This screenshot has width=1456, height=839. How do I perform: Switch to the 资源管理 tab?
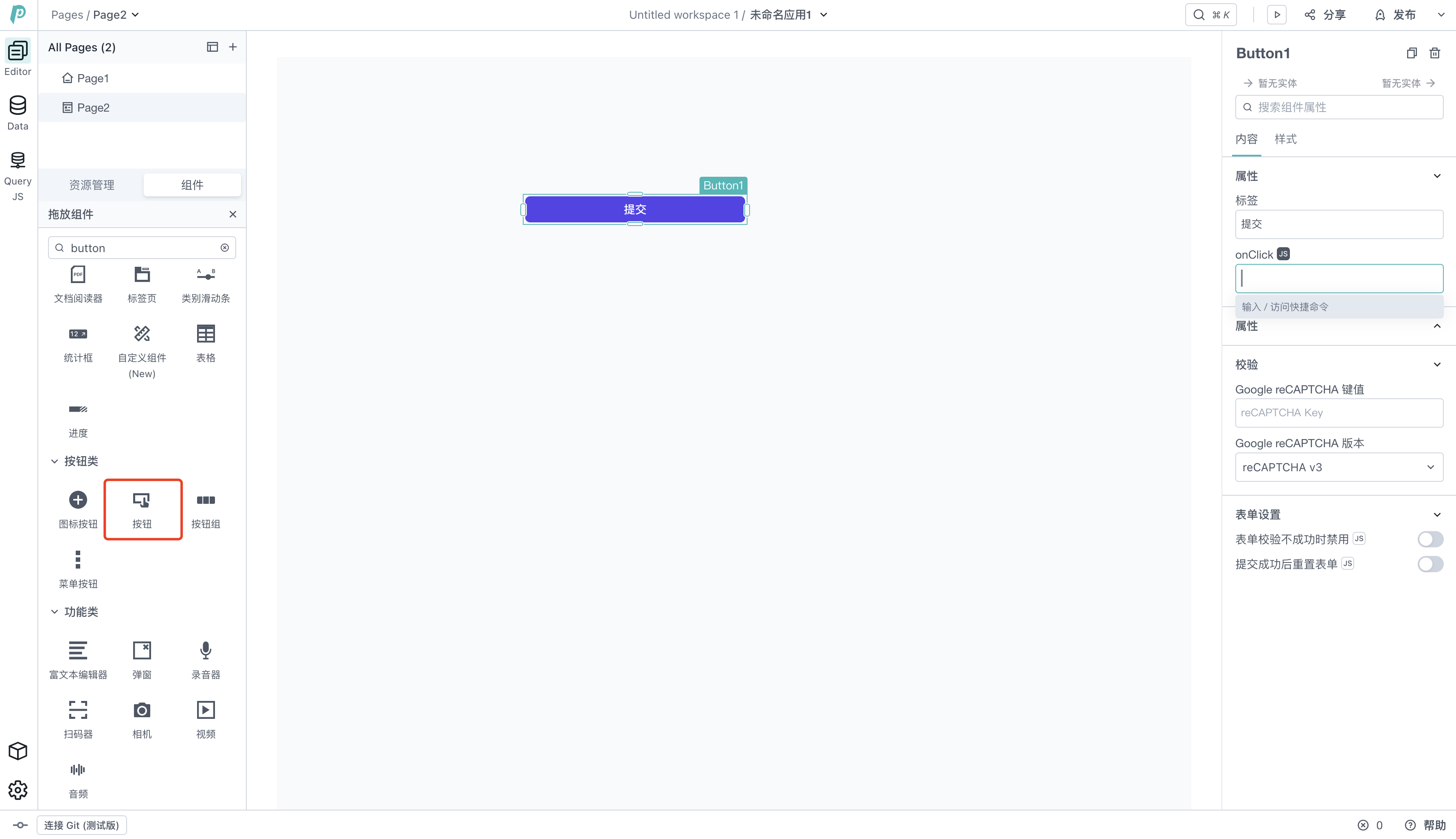[92, 185]
